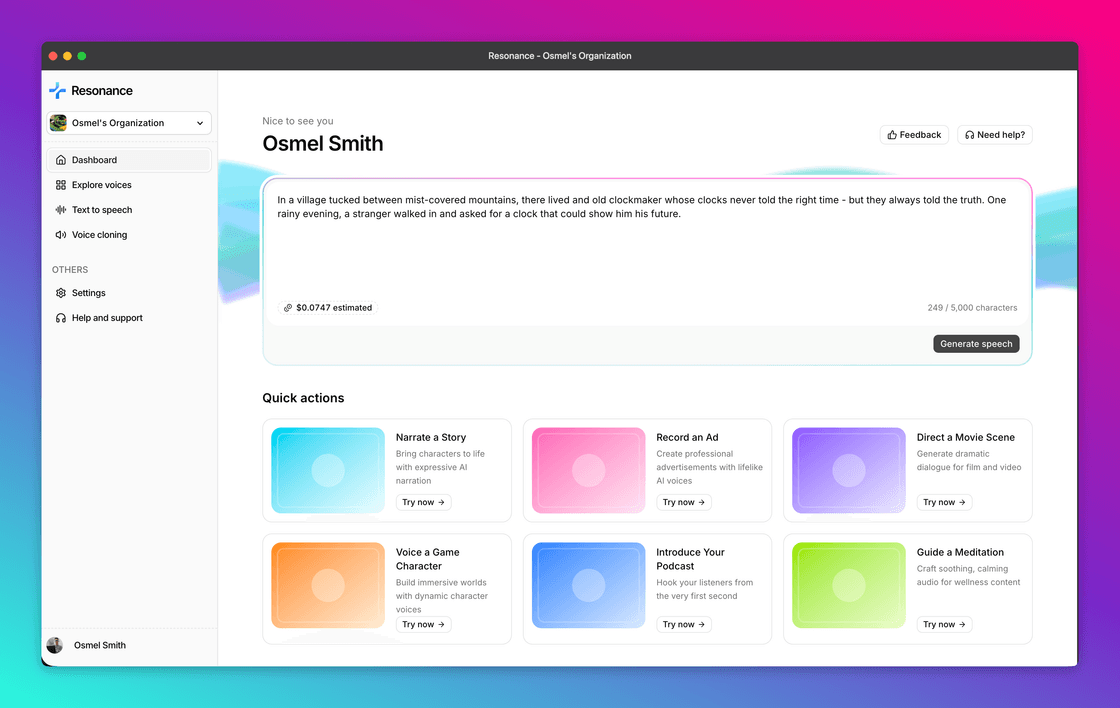Click the Record an Ad title
The image size is (1120, 708).
point(687,437)
